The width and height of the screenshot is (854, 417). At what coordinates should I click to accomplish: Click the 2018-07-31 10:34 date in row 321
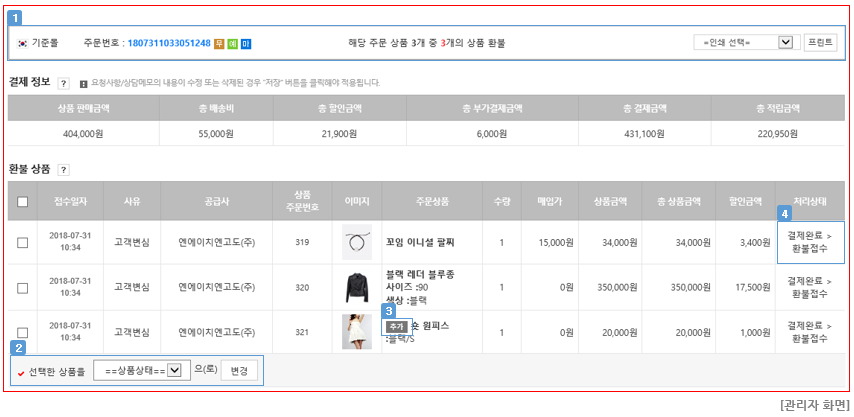pos(70,332)
